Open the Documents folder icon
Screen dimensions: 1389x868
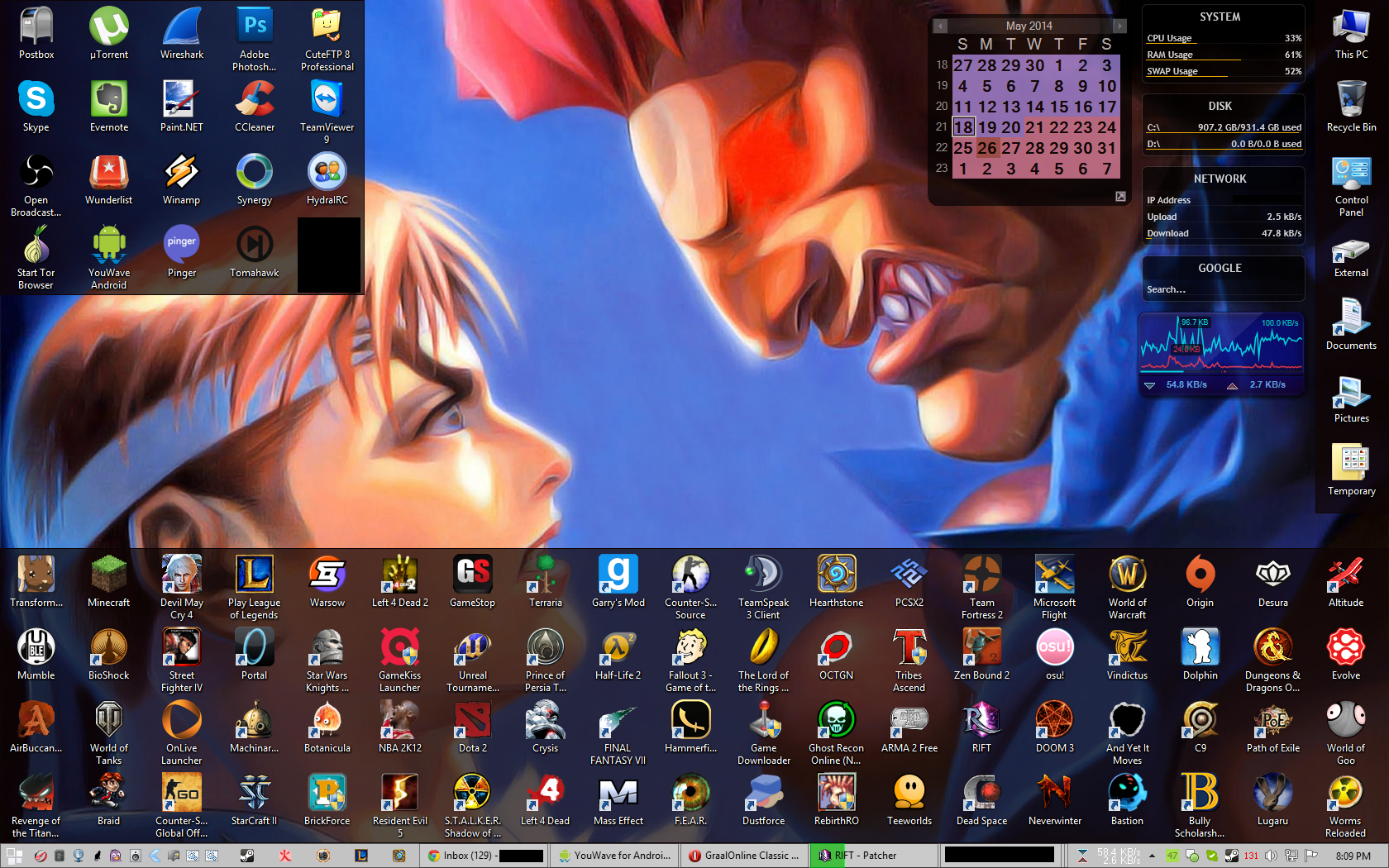[x=1352, y=324]
